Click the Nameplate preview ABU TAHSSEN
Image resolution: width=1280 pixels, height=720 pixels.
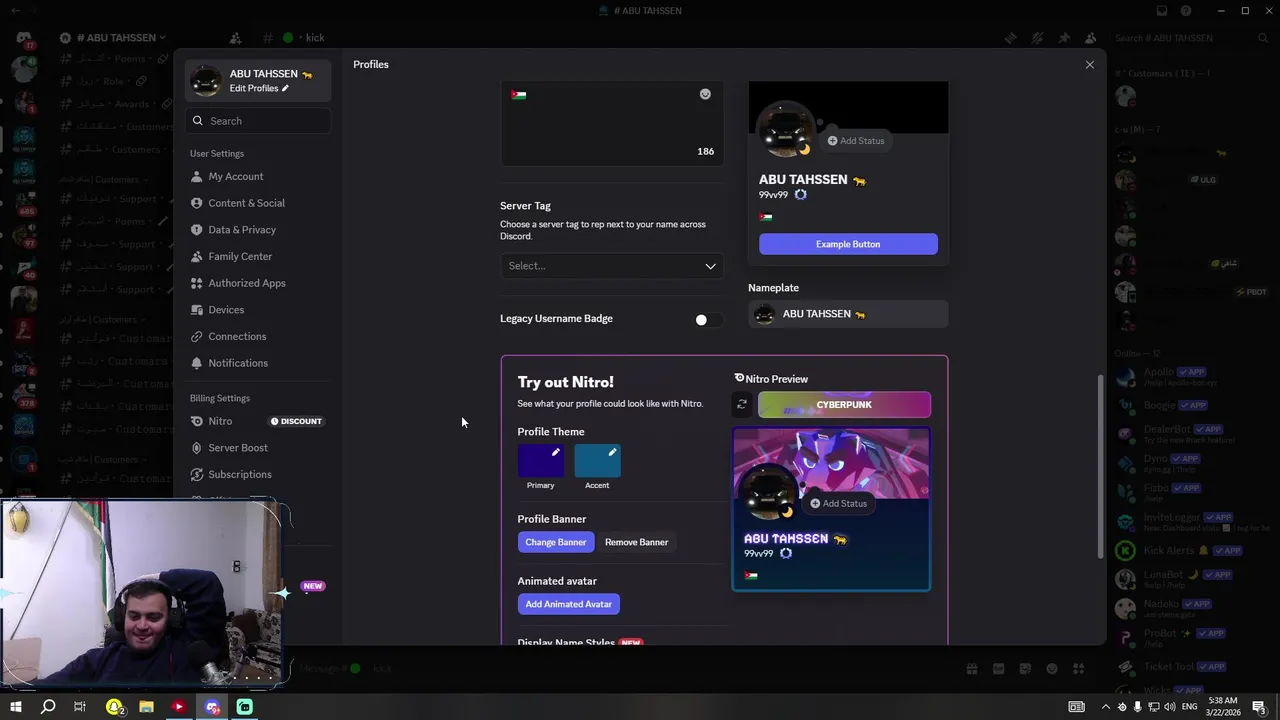point(848,314)
